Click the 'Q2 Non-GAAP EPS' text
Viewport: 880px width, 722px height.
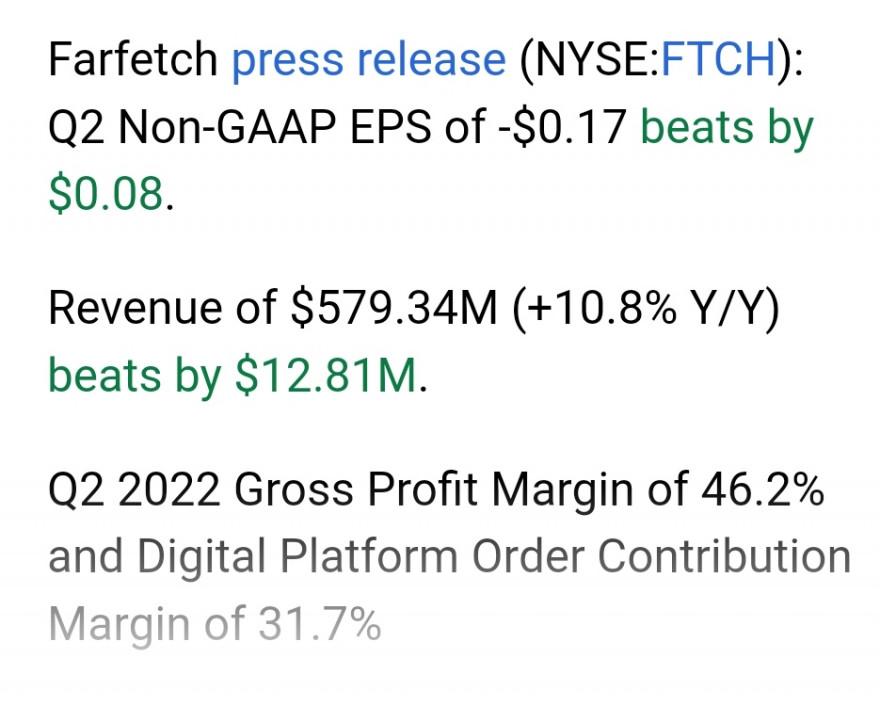(x=240, y=126)
